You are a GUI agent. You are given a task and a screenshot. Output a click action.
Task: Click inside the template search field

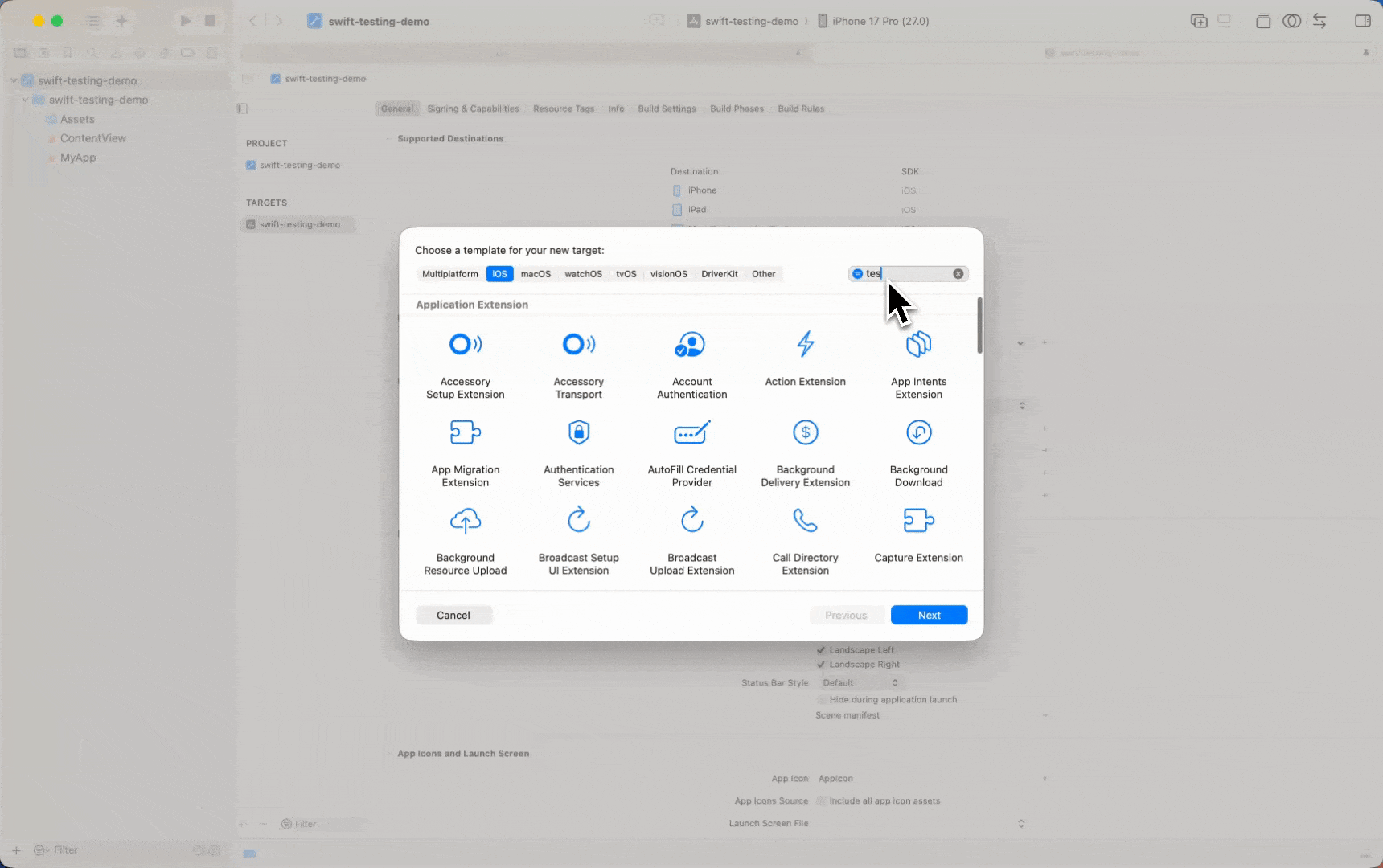[x=909, y=274]
